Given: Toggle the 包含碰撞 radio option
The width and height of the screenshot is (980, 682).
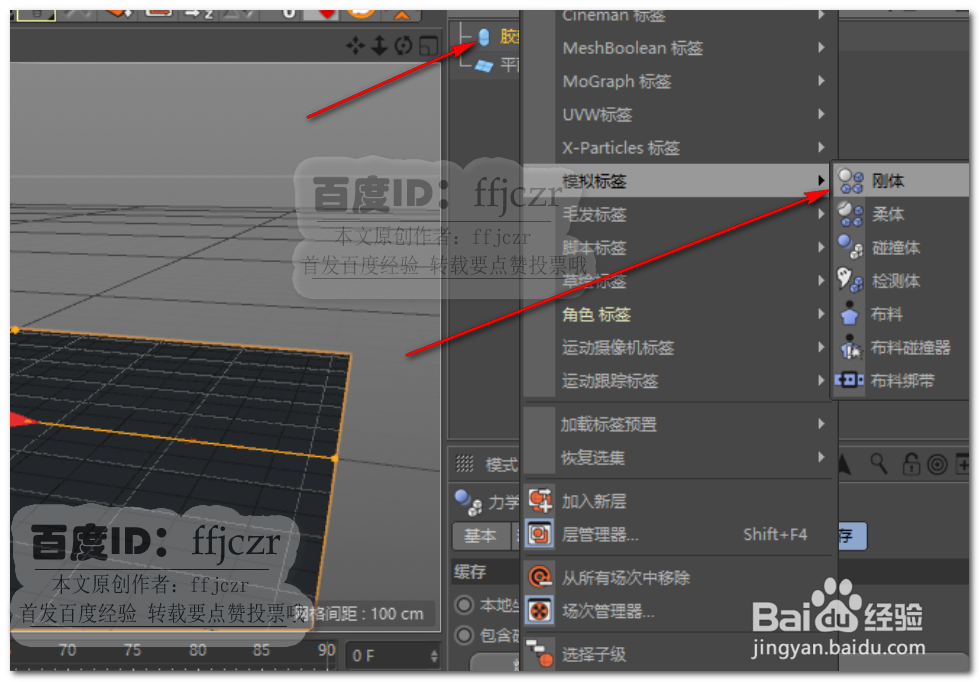Looking at the screenshot, I should coord(463,636).
